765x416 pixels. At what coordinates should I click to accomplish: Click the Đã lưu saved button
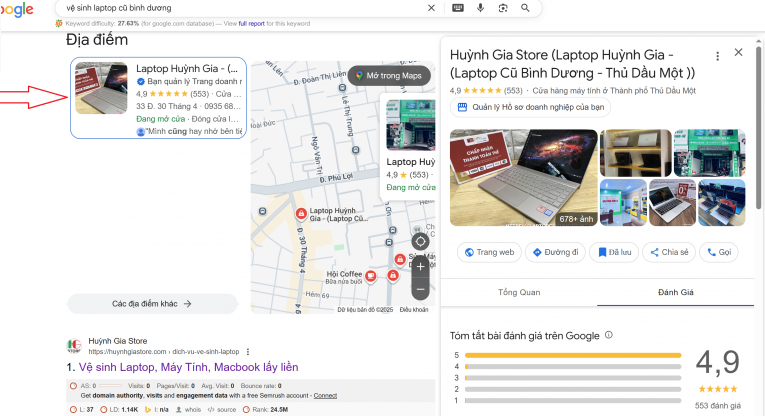tap(614, 252)
